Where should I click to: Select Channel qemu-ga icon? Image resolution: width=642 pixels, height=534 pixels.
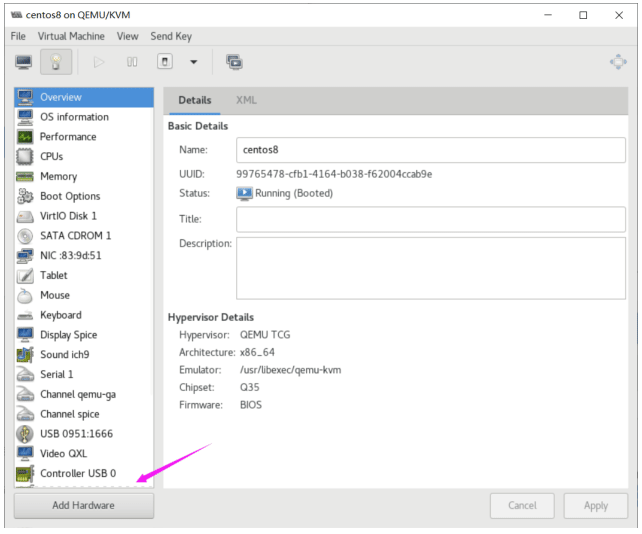[25, 394]
